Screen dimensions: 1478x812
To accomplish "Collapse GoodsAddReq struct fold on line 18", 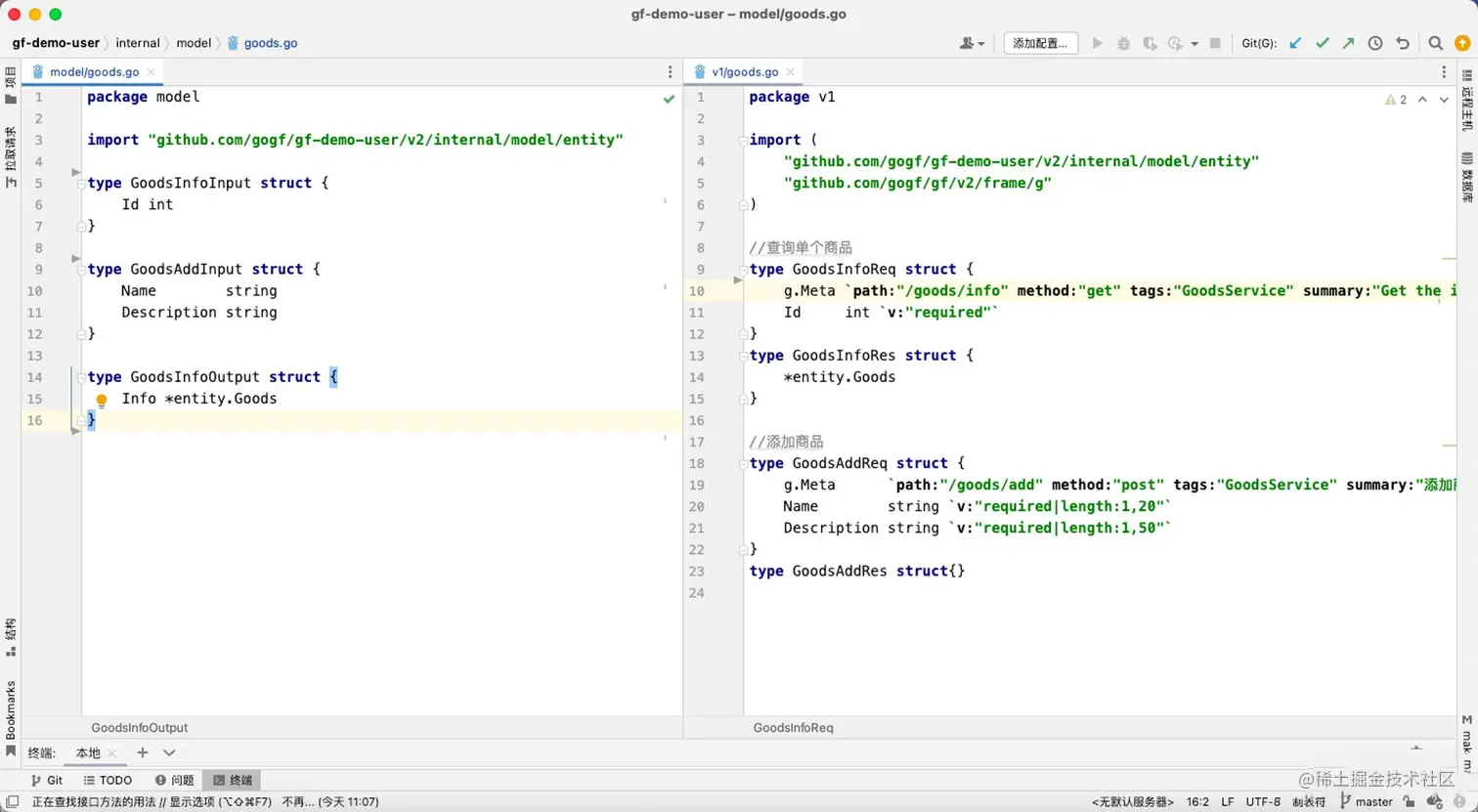I will coord(744,464).
